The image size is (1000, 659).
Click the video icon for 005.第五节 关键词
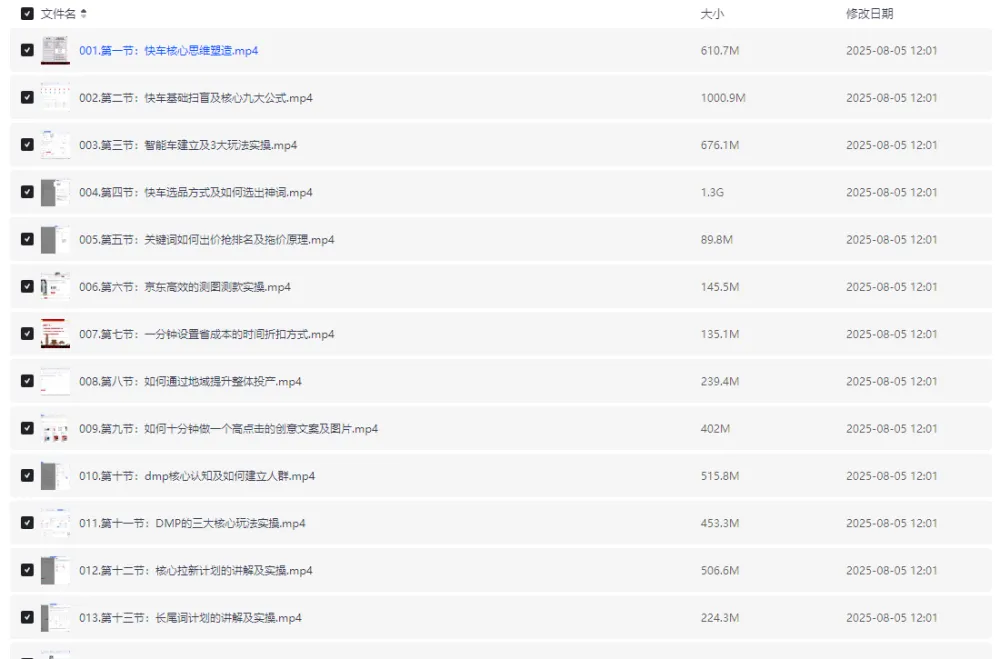pos(55,240)
